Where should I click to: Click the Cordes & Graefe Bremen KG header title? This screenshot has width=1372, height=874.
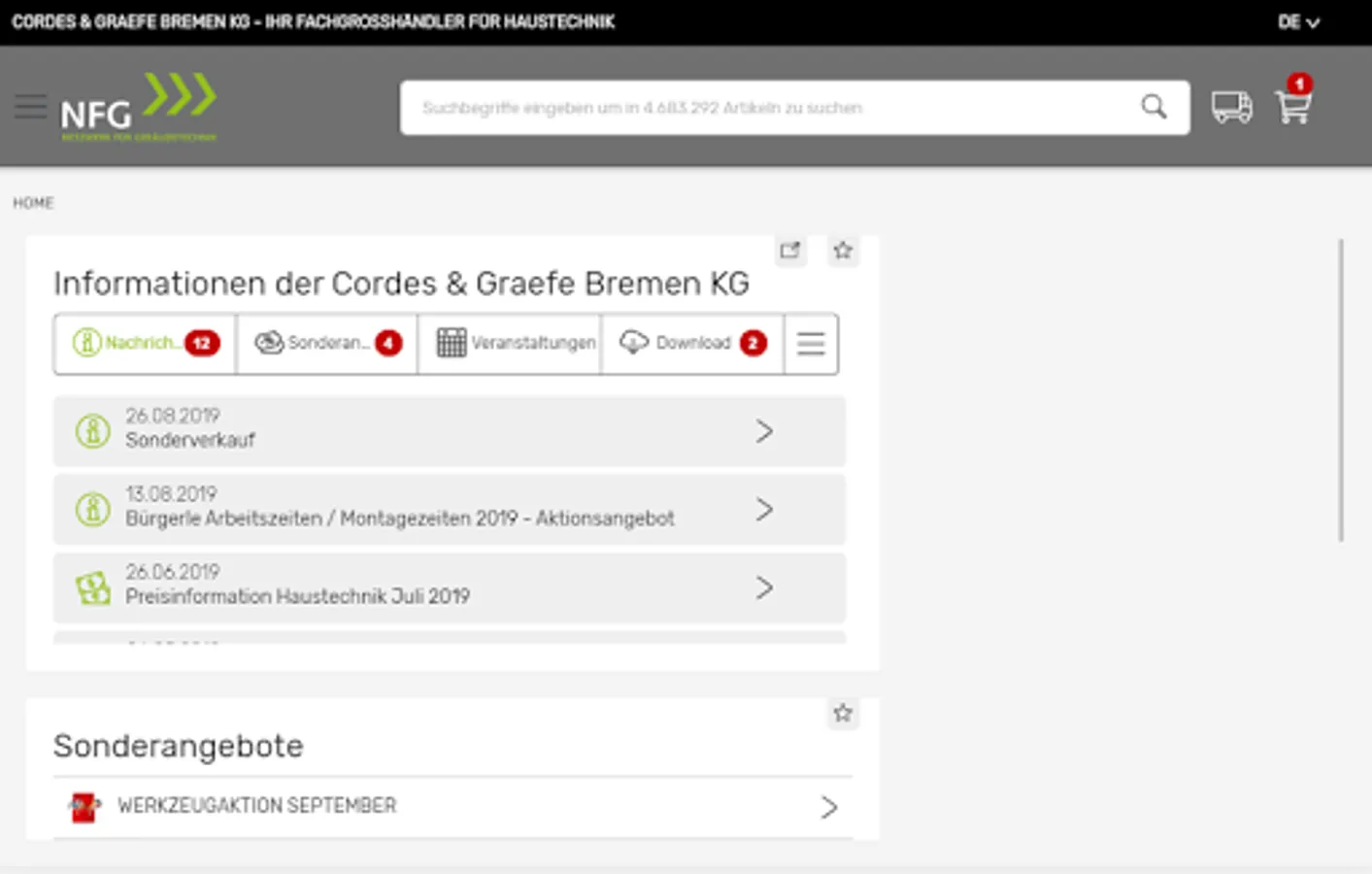314,21
